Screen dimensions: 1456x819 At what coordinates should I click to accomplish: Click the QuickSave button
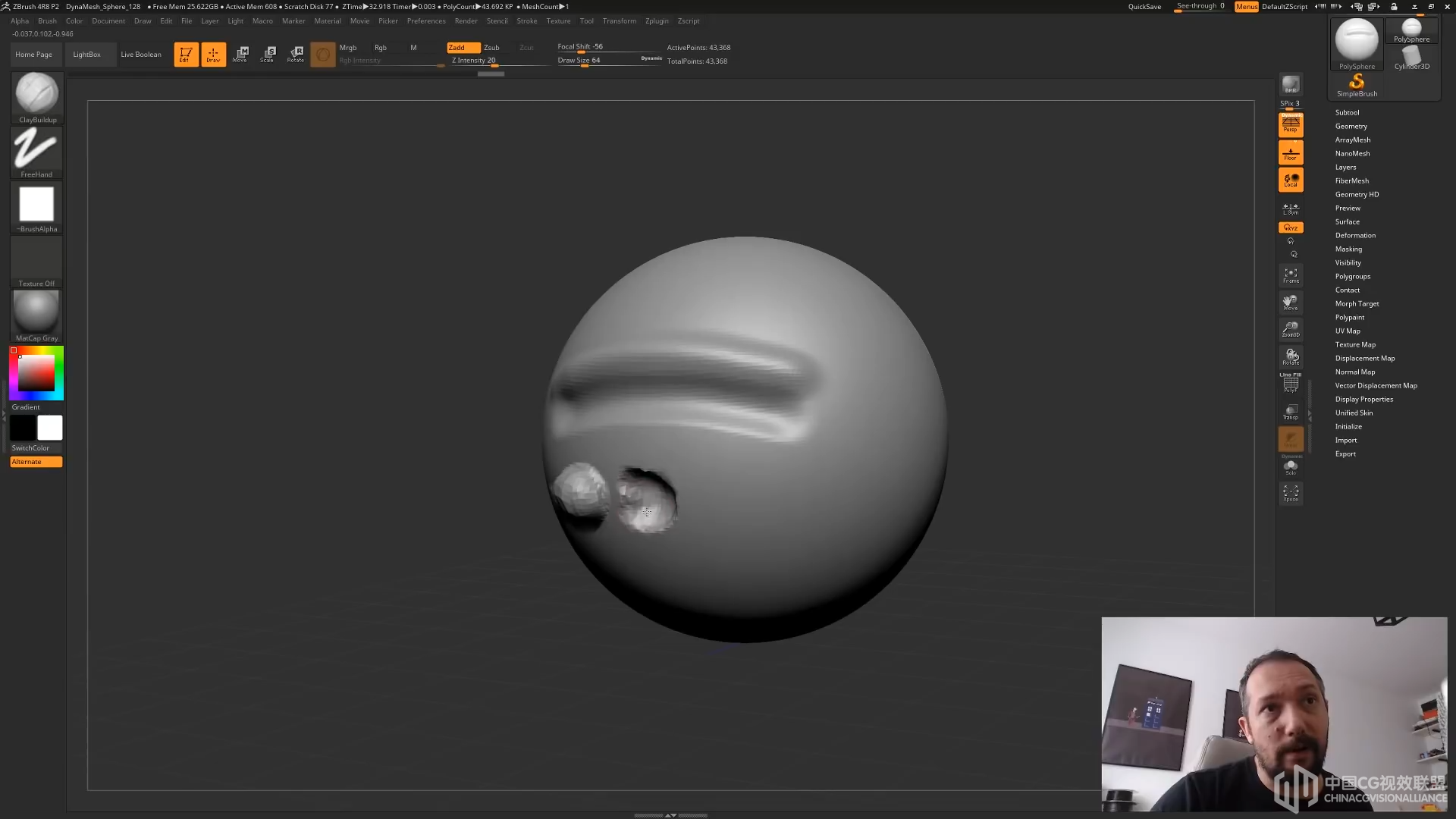click(x=1144, y=7)
